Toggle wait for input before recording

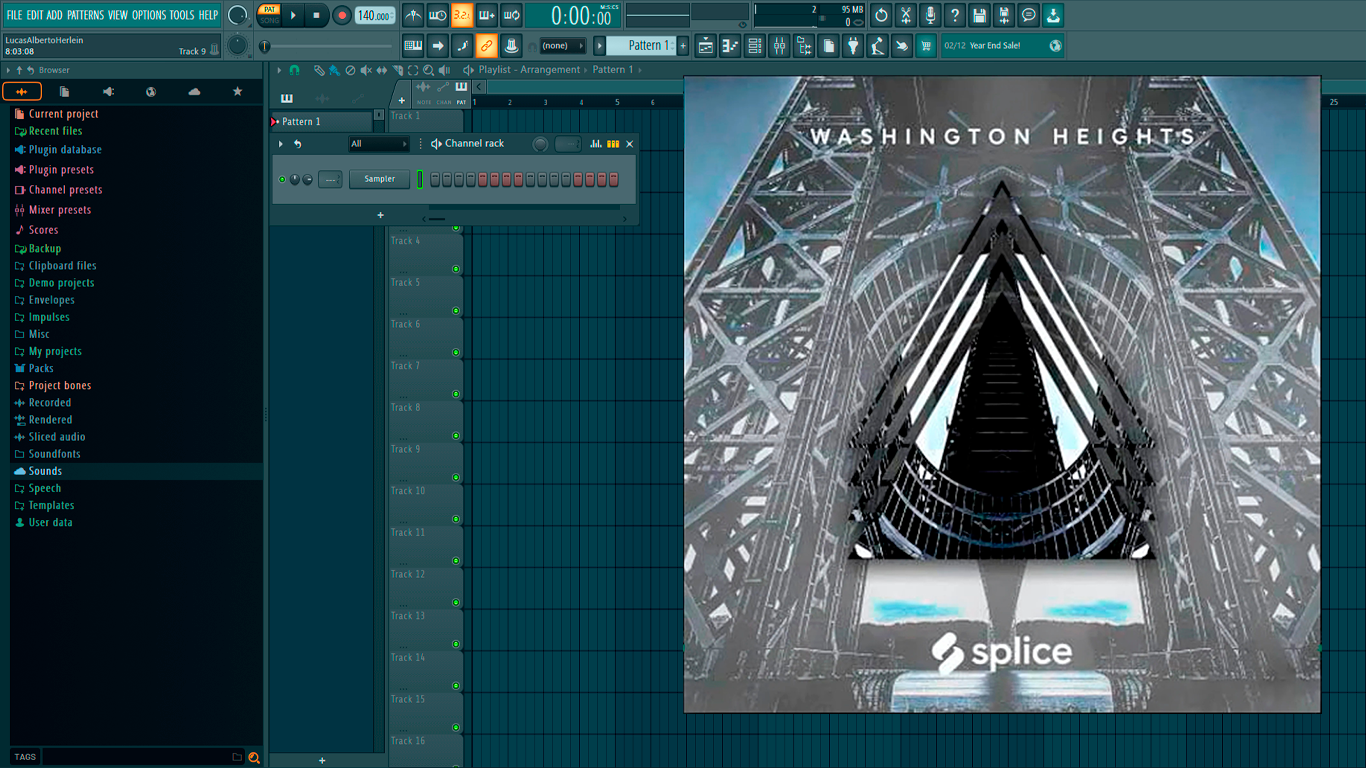click(437, 15)
